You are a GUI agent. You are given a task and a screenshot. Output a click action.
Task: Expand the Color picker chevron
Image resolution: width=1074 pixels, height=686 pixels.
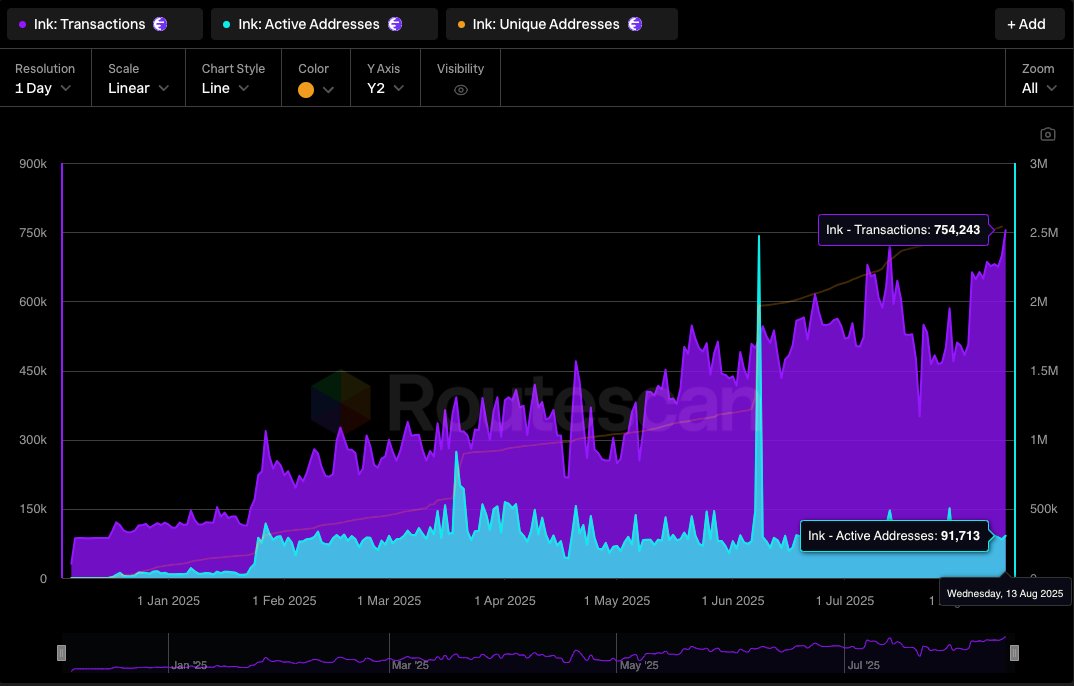pos(328,90)
